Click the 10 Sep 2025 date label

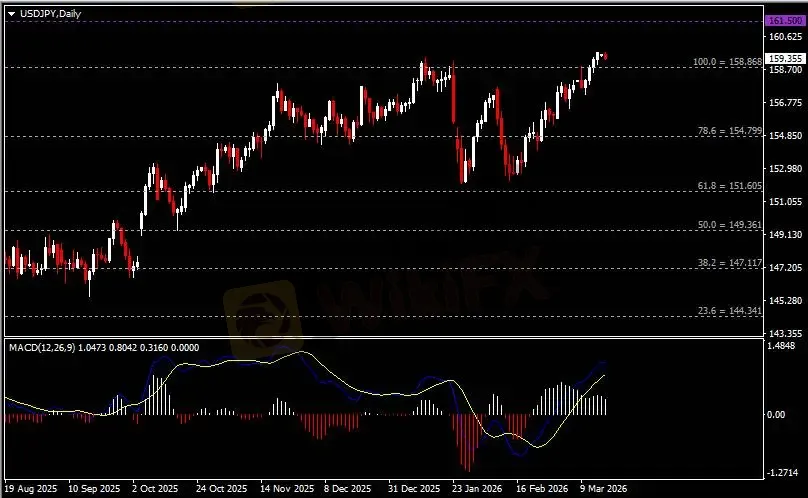click(x=94, y=488)
